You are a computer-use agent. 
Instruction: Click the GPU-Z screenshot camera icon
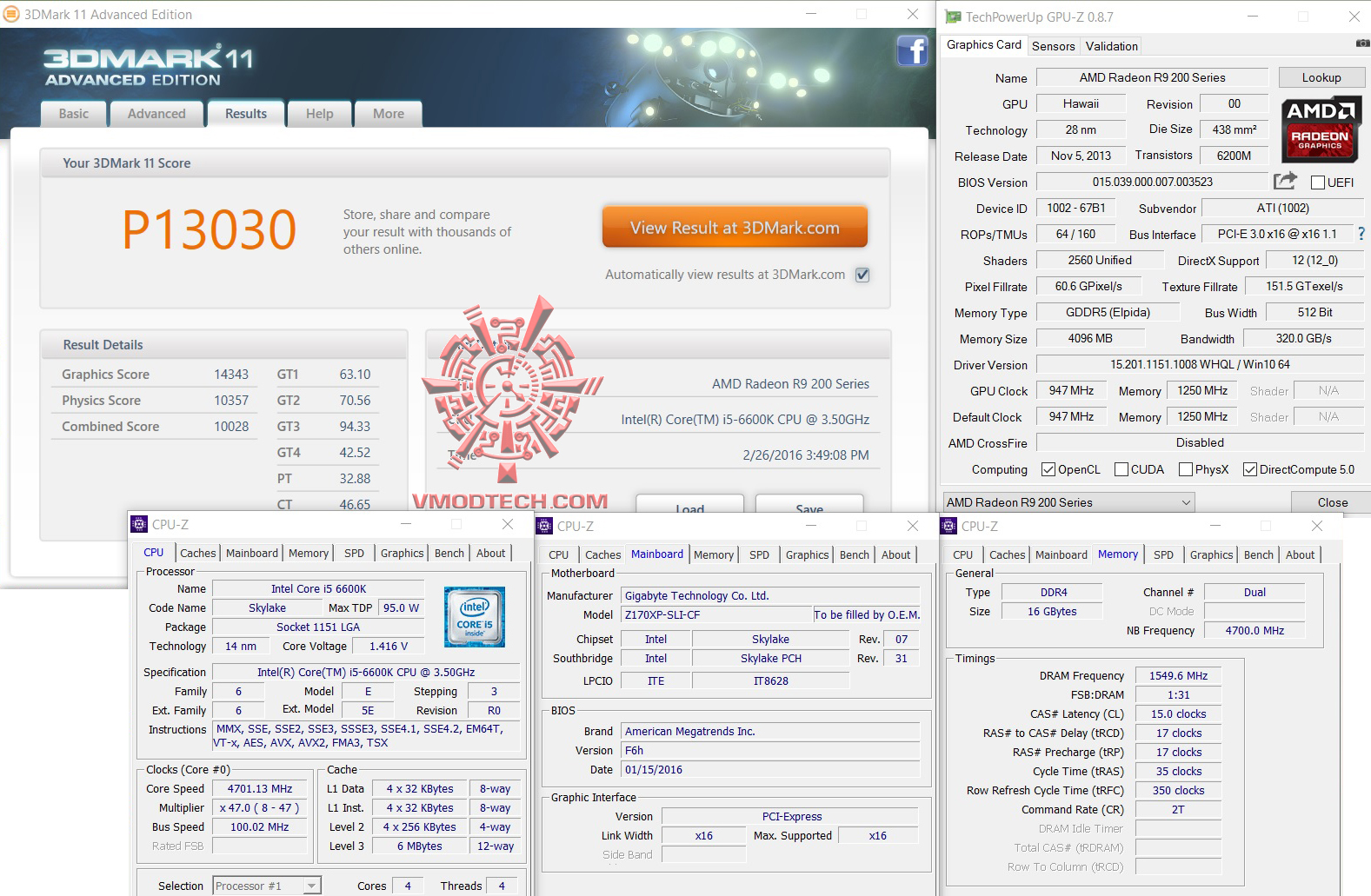(1361, 43)
